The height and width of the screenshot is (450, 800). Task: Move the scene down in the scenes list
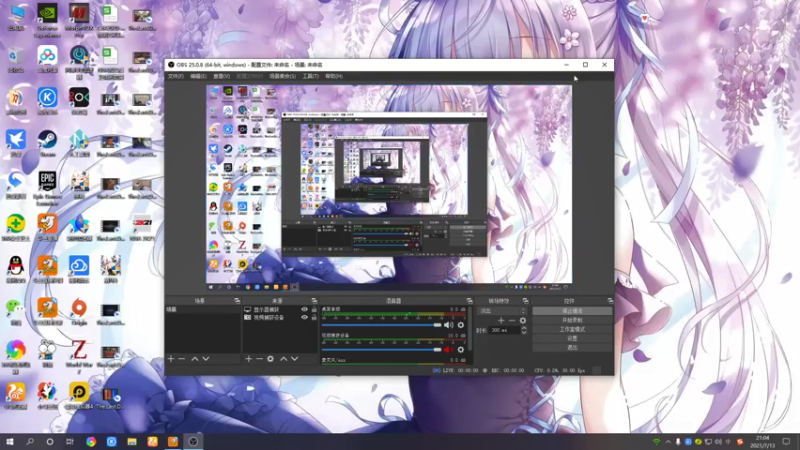click(x=206, y=359)
